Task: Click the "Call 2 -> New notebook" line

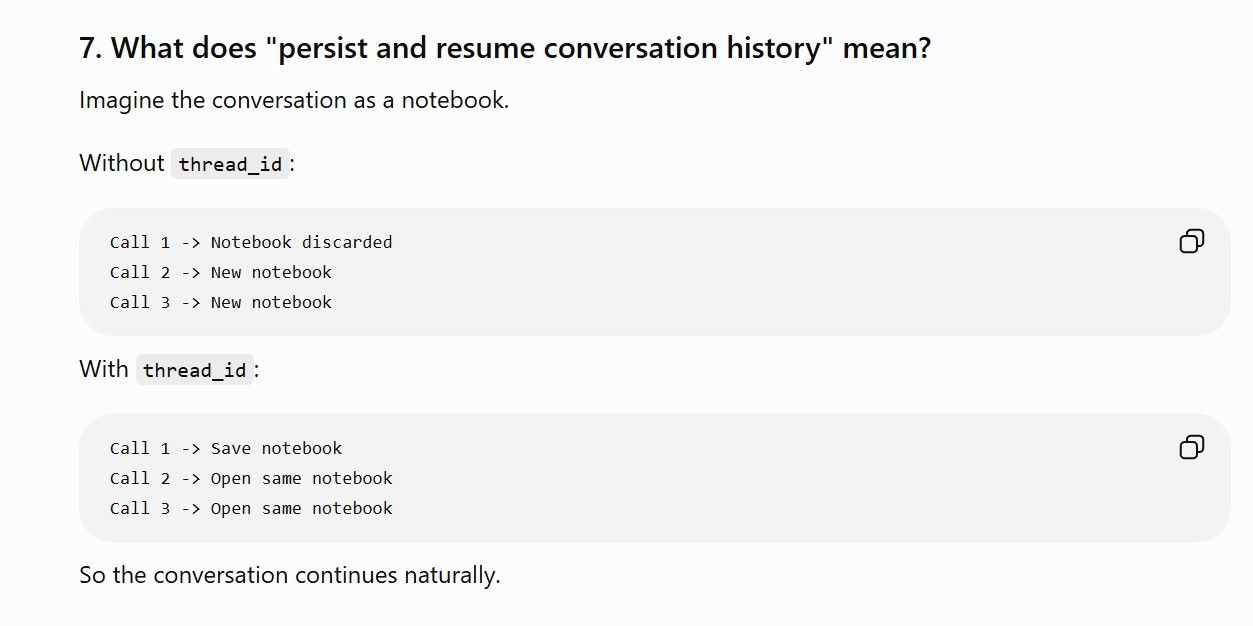Action: pos(221,272)
